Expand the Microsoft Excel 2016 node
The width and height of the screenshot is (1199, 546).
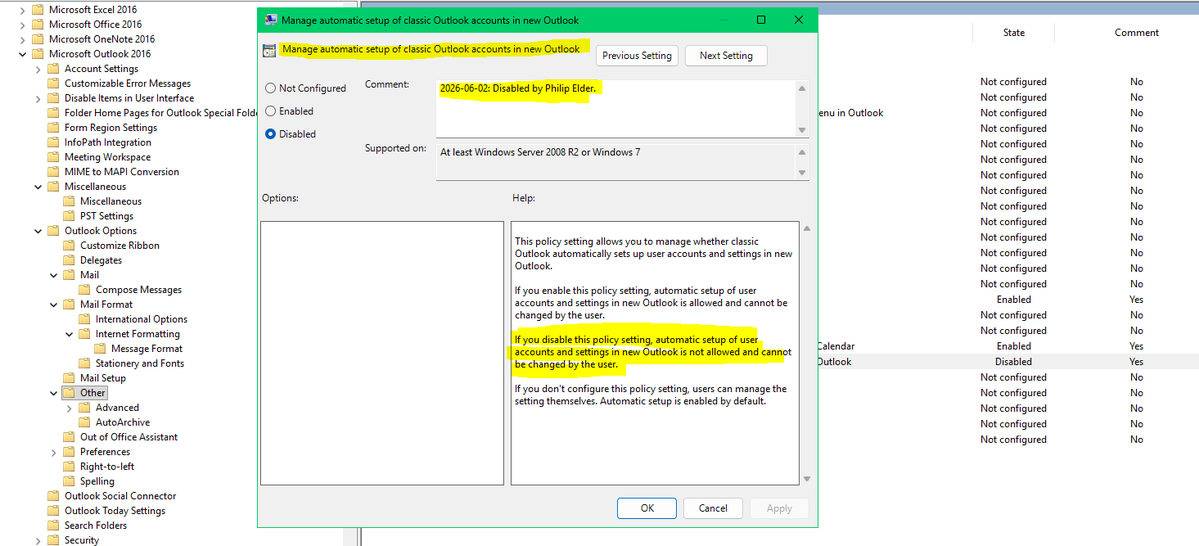(22, 10)
